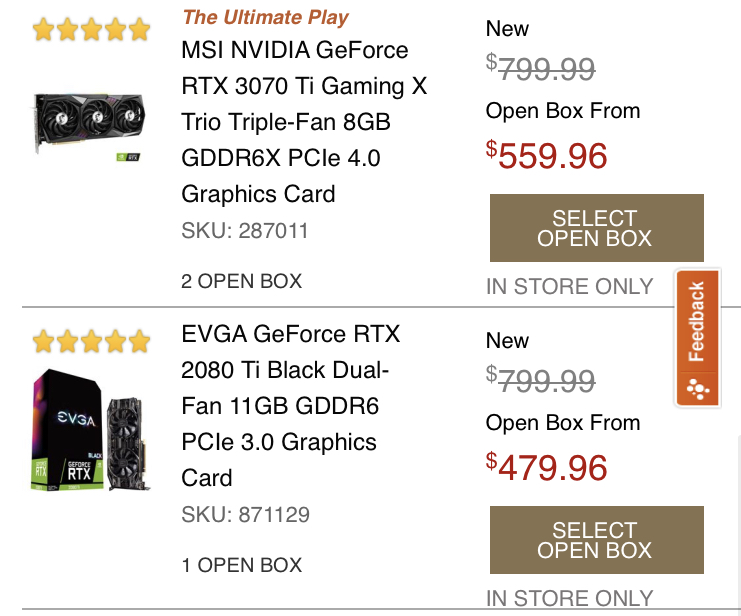Click the $559.96 open box price

[547, 155]
